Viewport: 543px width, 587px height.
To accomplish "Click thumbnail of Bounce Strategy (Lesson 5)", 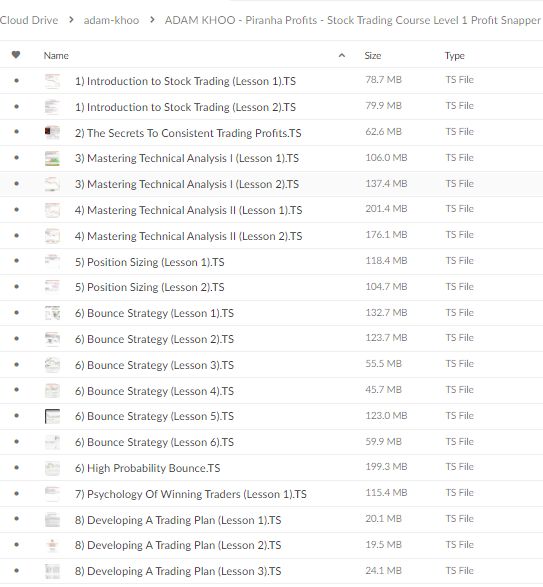I will tap(52, 416).
